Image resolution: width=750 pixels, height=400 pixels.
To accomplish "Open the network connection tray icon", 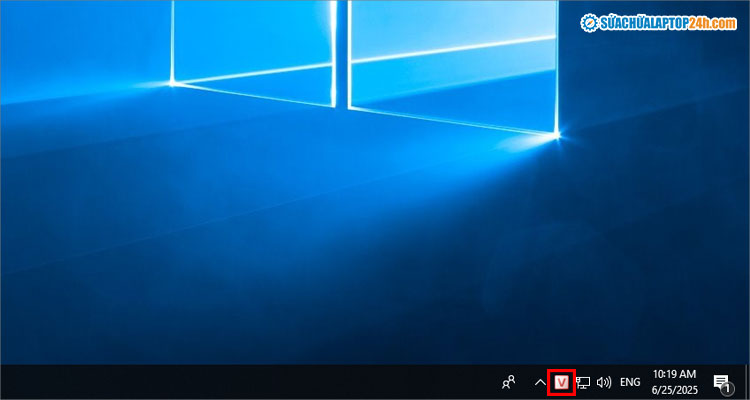I will [x=583, y=382].
